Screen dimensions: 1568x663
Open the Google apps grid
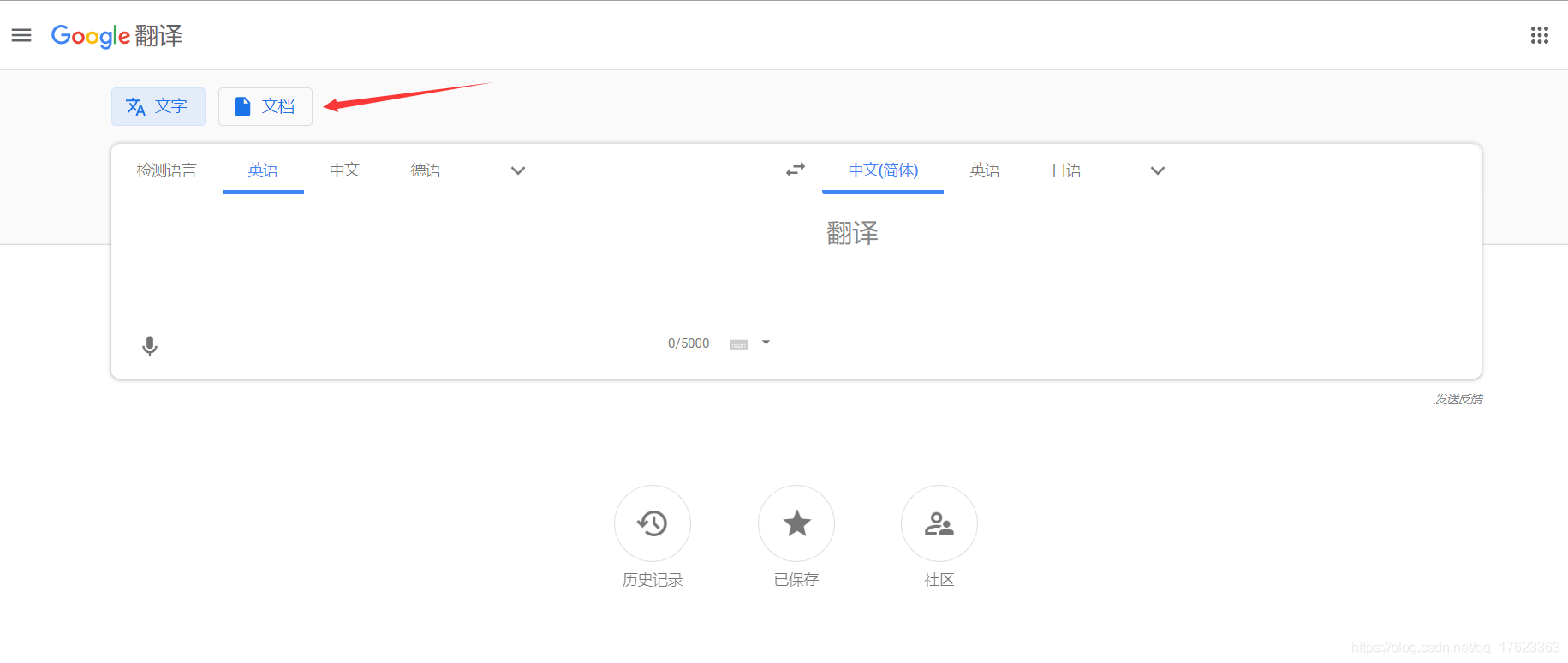click(1539, 35)
